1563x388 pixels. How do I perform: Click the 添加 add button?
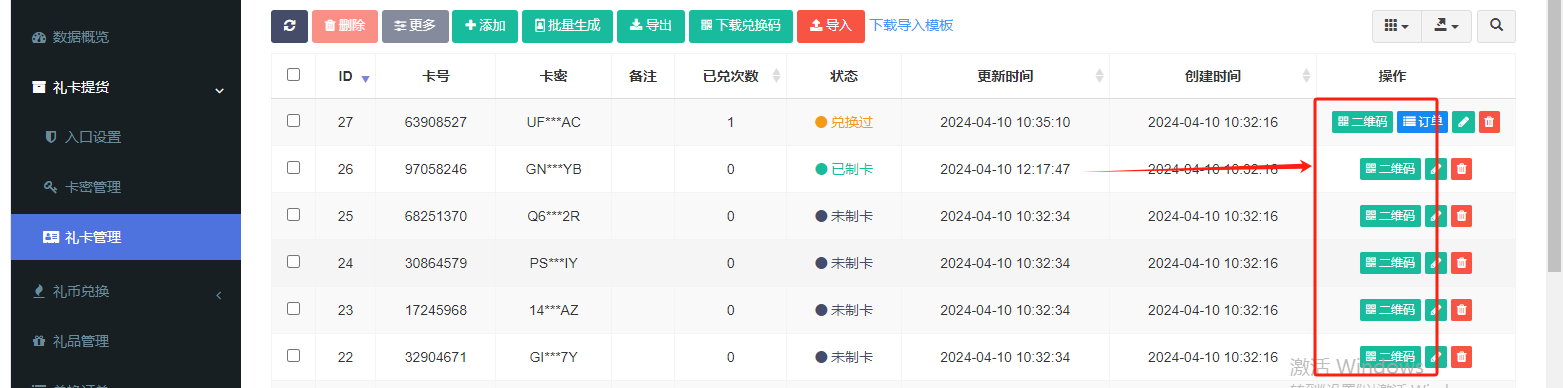(x=485, y=26)
